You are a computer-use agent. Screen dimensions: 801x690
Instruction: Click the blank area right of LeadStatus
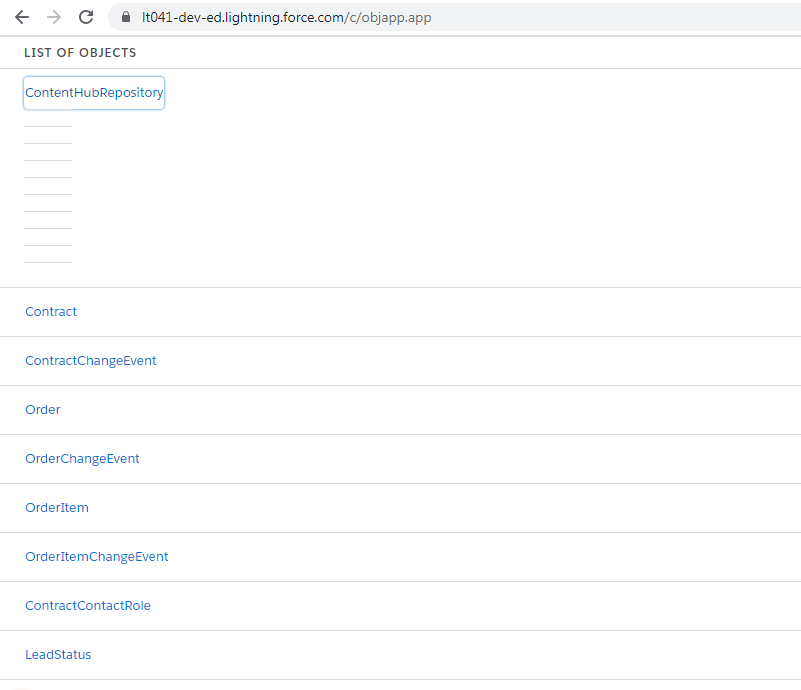(400, 654)
